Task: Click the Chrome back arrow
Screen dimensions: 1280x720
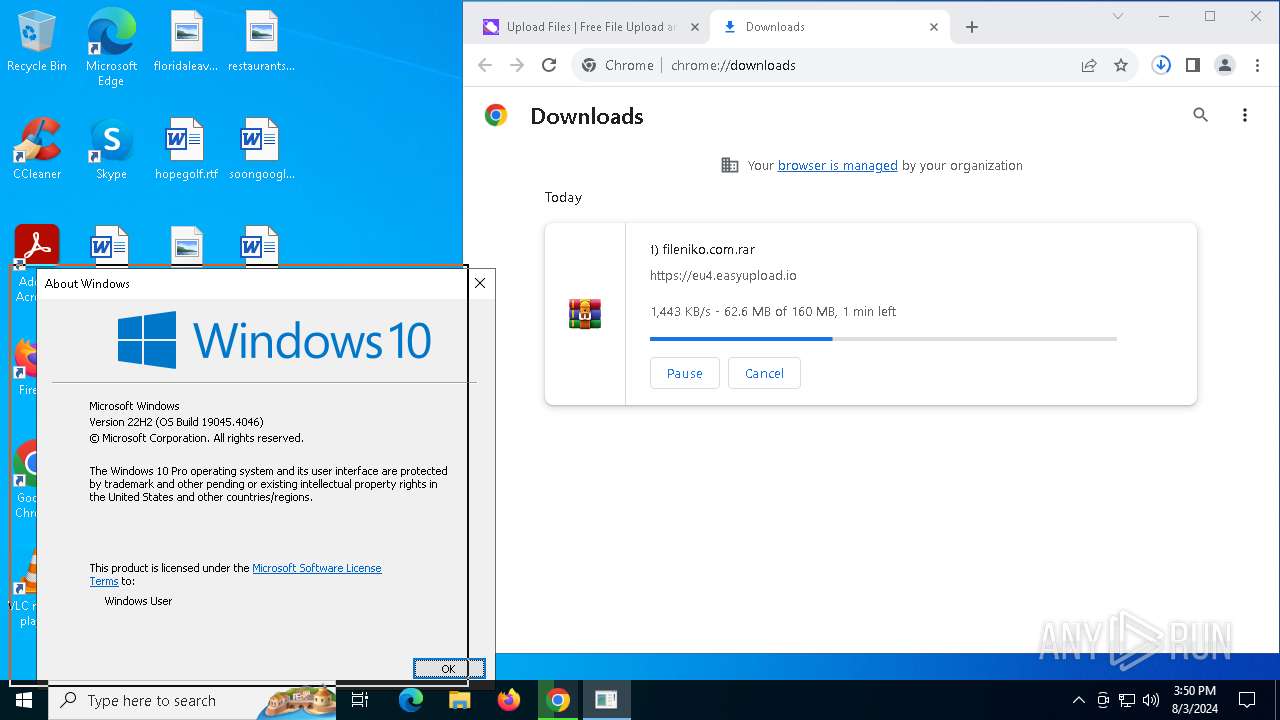Action: 485,65
